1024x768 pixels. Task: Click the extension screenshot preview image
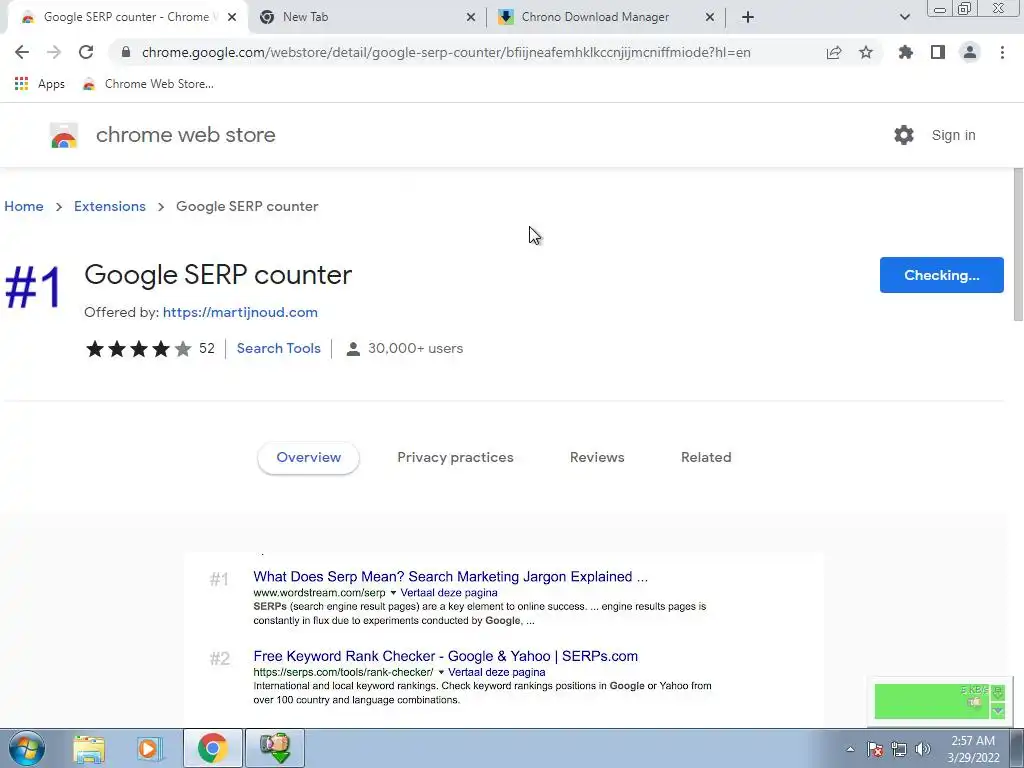(504, 640)
